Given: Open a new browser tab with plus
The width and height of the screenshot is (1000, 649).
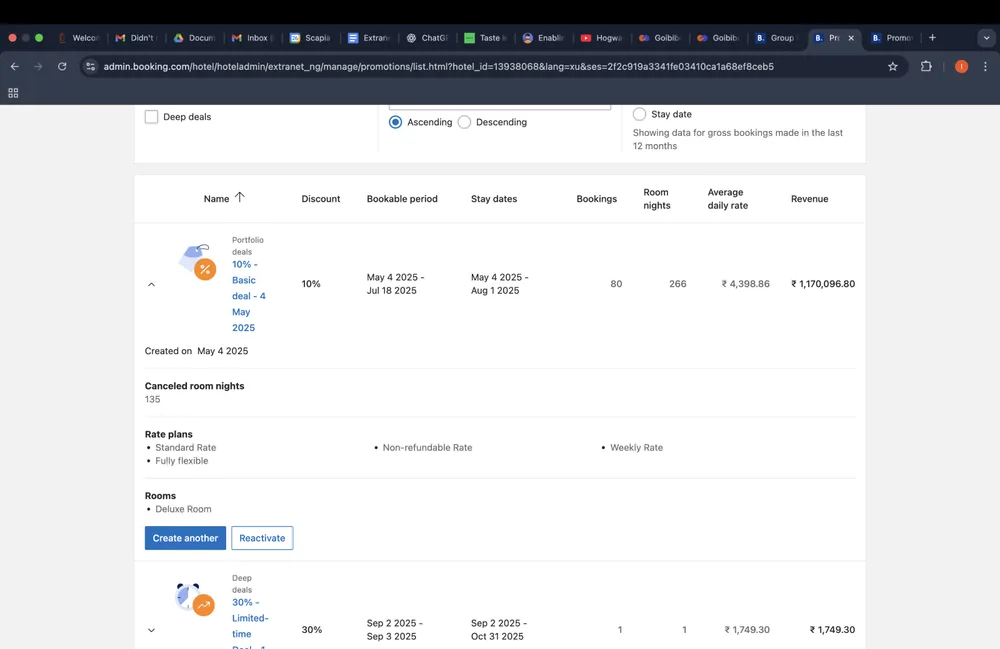Looking at the screenshot, I should tap(932, 38).
